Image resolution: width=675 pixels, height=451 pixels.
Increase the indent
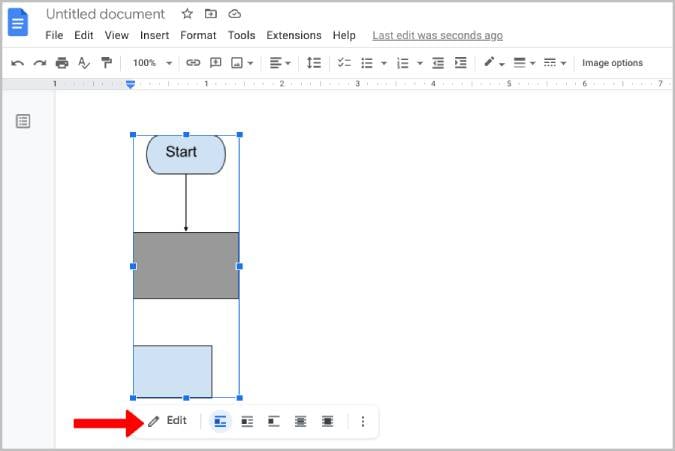click(460, 63)
